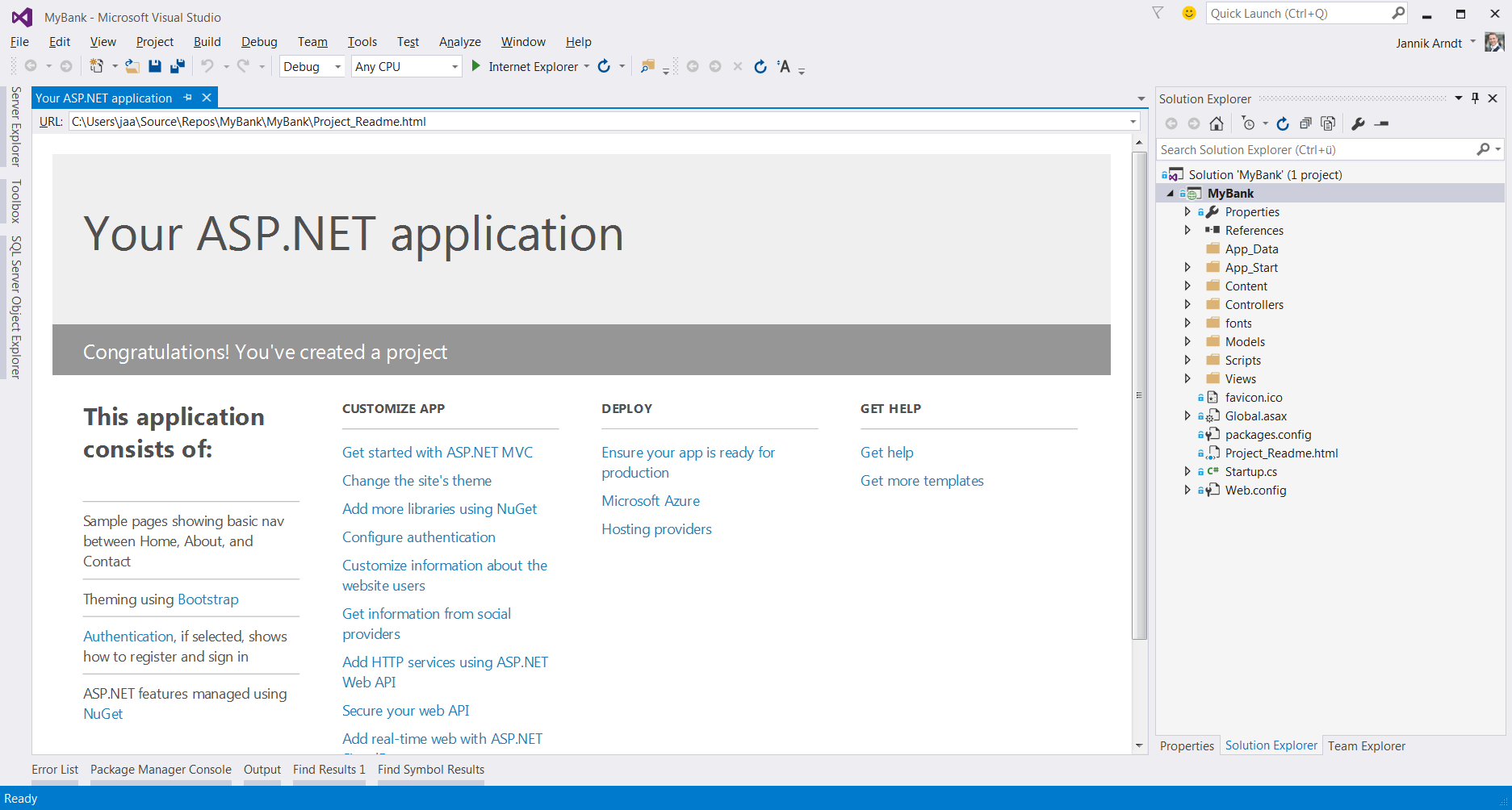Expand the References node
Image resolution: width=1512 pixels, height=810 pixels.
point(1187,230)
